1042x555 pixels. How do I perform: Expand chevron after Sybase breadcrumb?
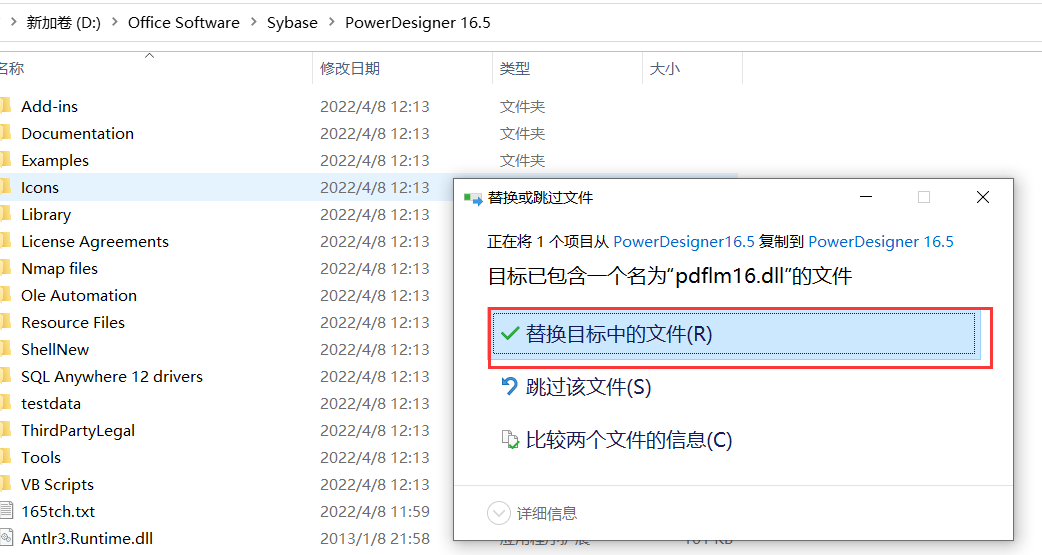point(331,23)
